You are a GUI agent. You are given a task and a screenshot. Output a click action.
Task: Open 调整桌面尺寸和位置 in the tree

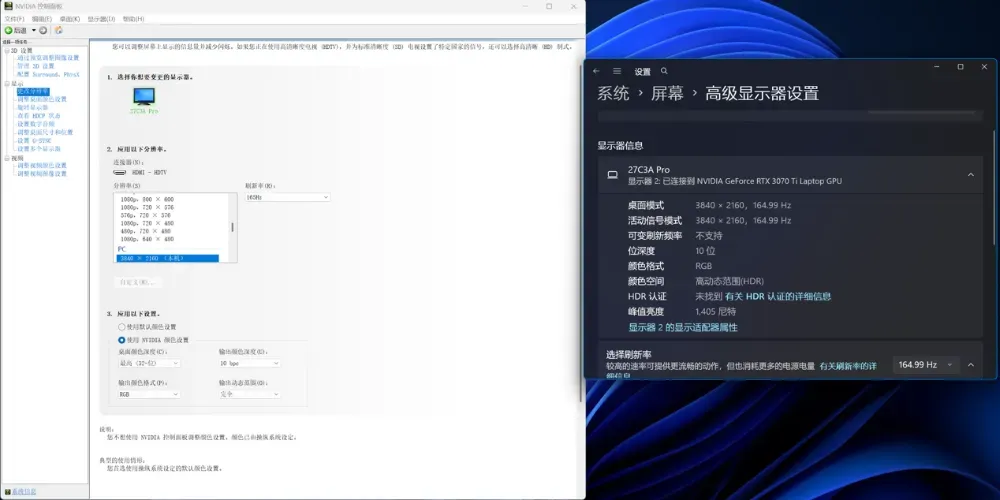click(x=45, y=132)
